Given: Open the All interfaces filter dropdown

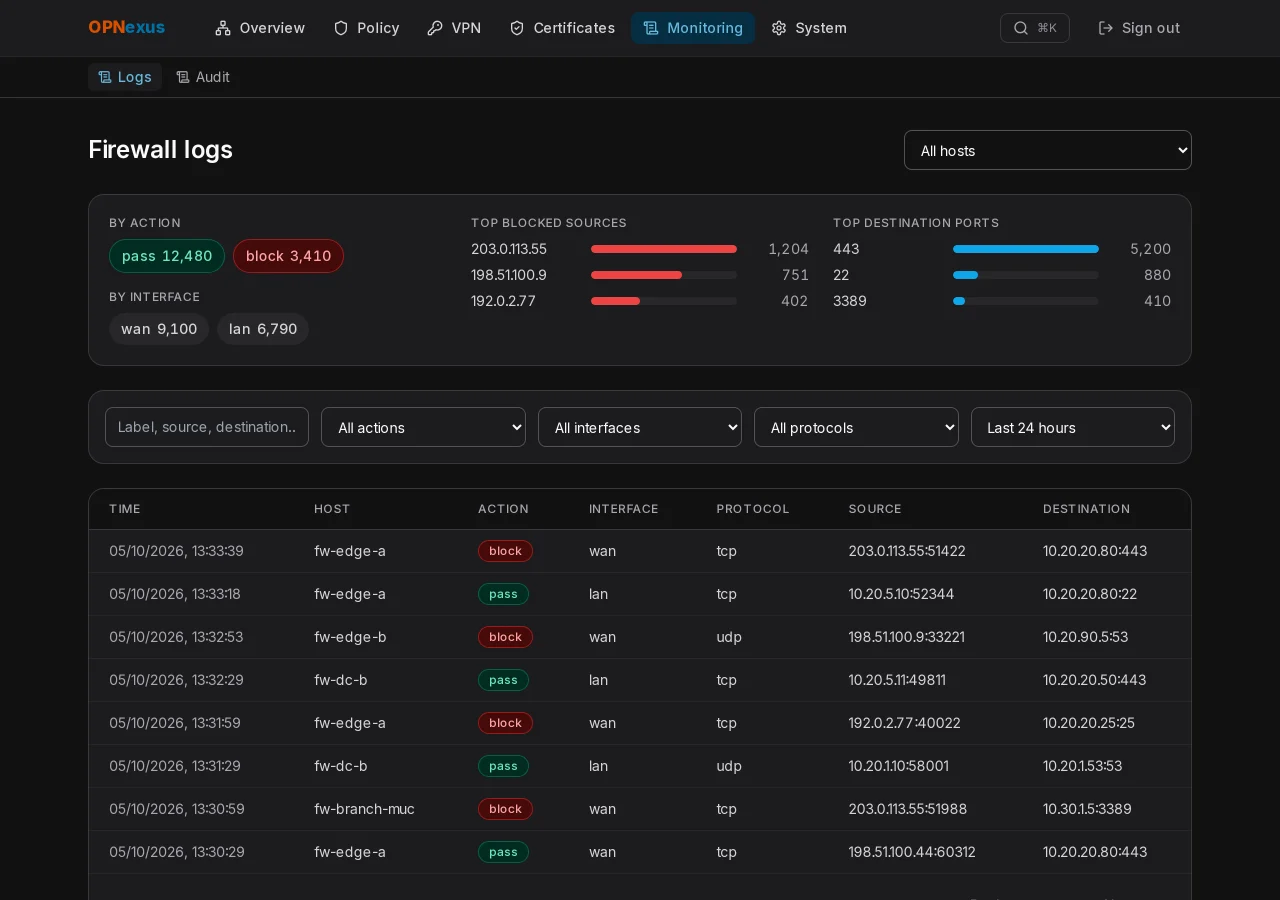Looking at the screenshot, I should point(640,427).
